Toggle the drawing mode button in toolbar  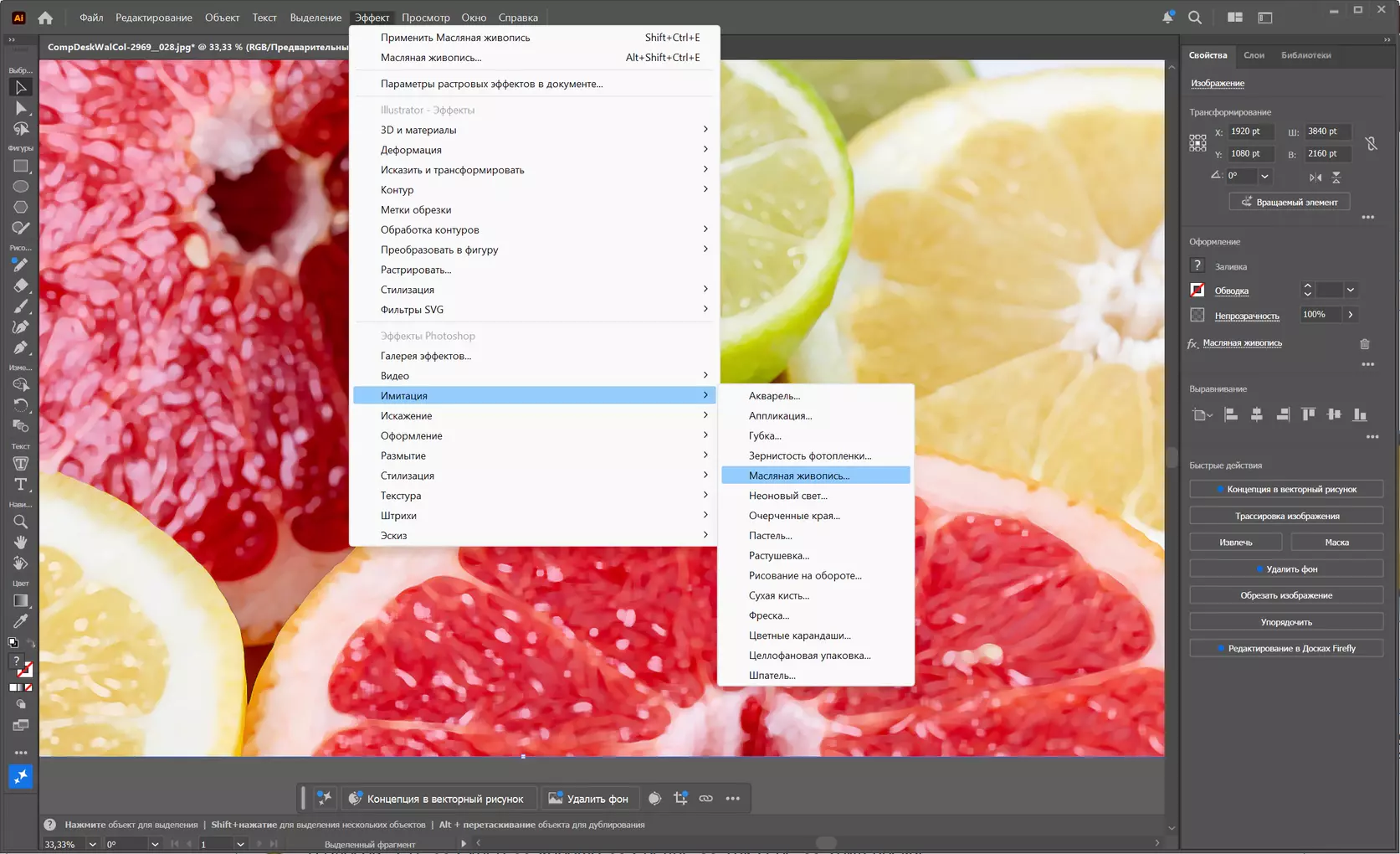[x=20, y=705]
